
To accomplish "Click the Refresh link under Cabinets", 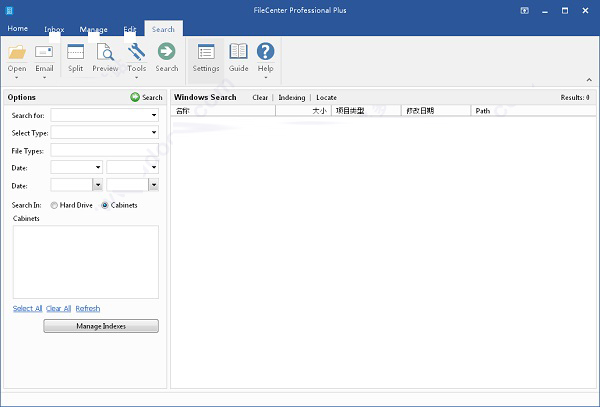I will 88,309.
